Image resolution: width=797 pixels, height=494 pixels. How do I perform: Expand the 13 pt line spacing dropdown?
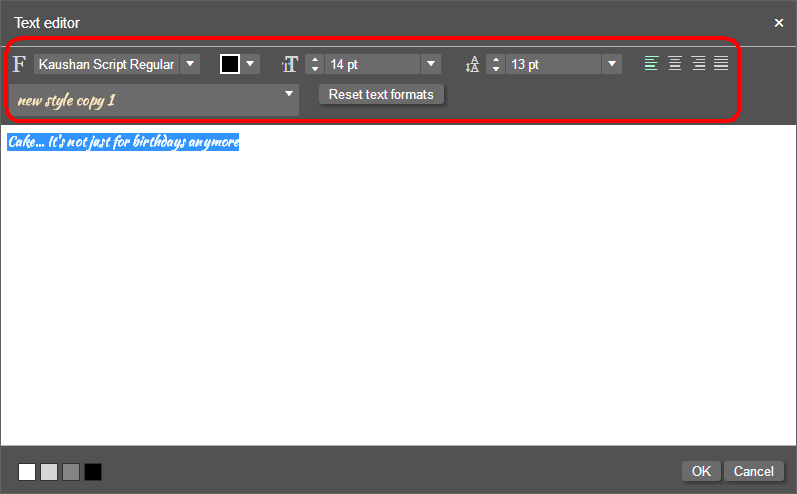click(611, 64)
